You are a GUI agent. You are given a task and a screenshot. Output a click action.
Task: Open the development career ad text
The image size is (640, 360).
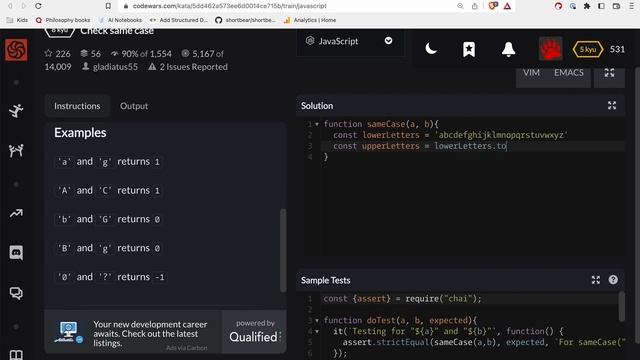150,333
